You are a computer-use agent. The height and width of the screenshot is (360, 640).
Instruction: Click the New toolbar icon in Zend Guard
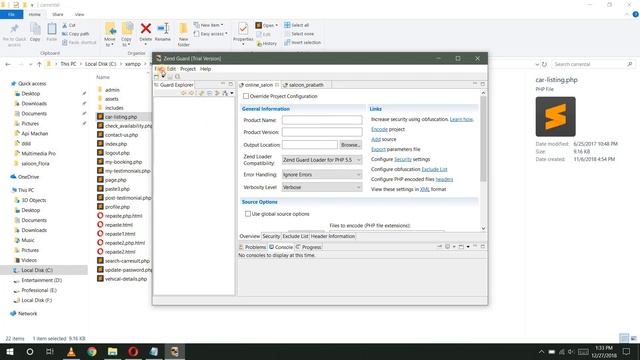click(157, 77)
